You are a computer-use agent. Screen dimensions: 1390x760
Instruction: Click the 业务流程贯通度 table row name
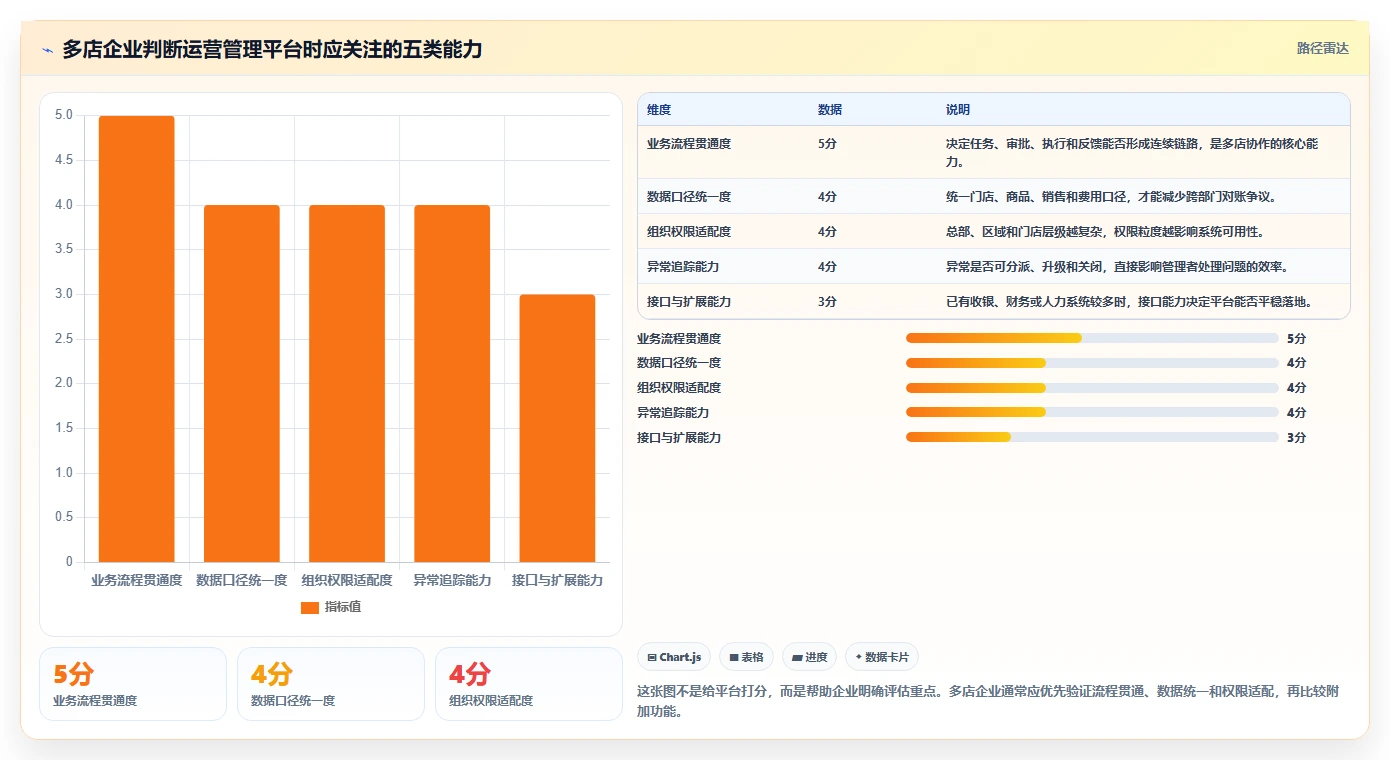pyautogui.click(x=689, y=144)
